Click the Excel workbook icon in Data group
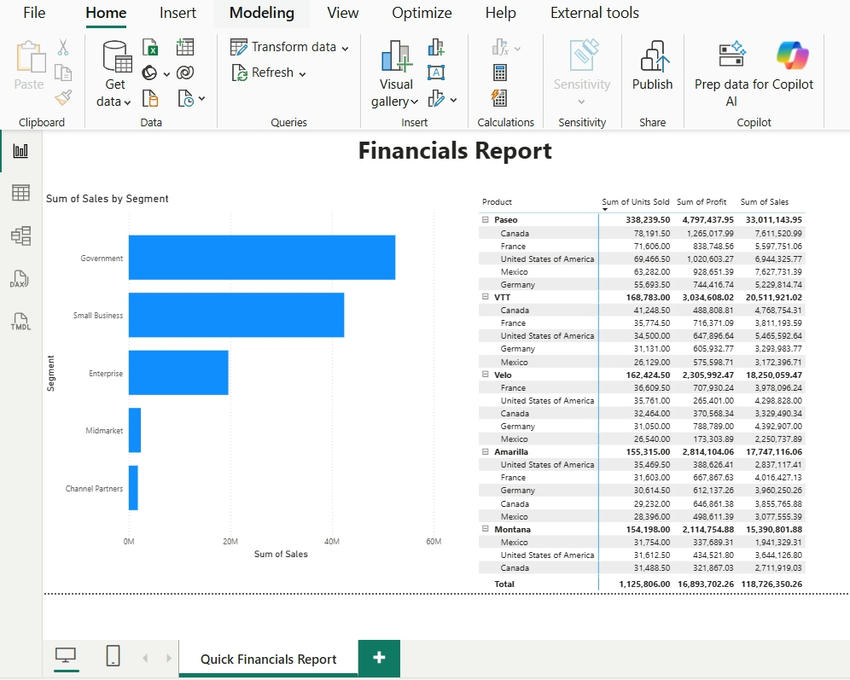The height and width of the screenshot is (680, 850). (x=152, y=45)
